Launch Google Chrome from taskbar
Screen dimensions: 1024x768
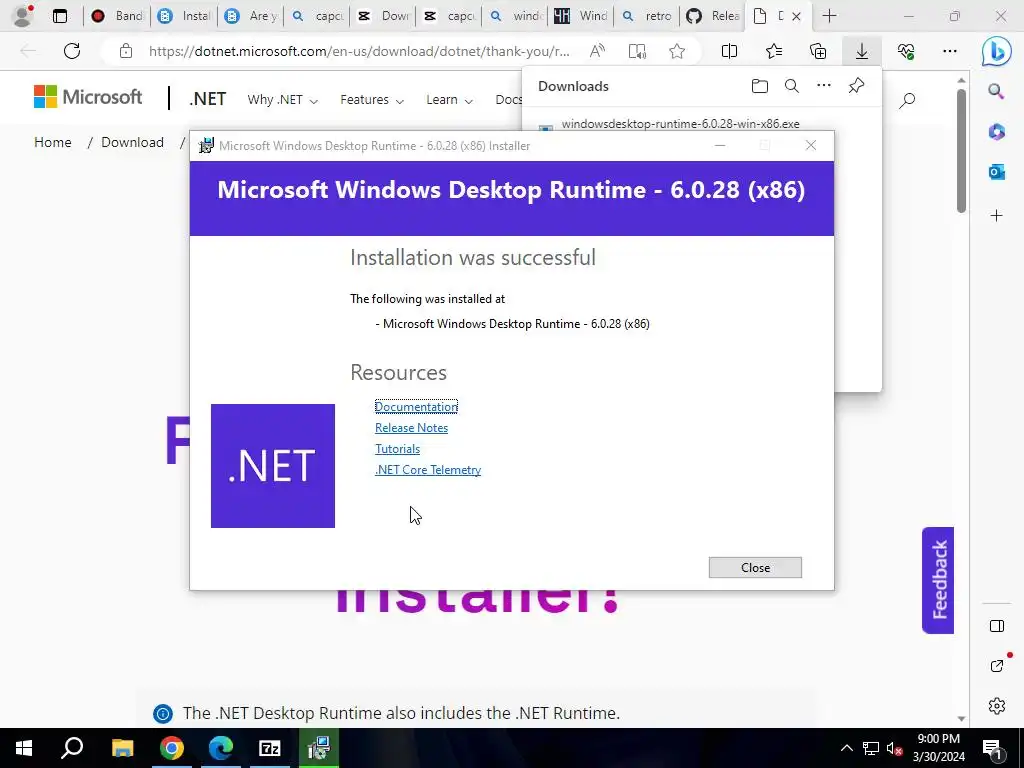pyautogui.click(x=172, y=748)
